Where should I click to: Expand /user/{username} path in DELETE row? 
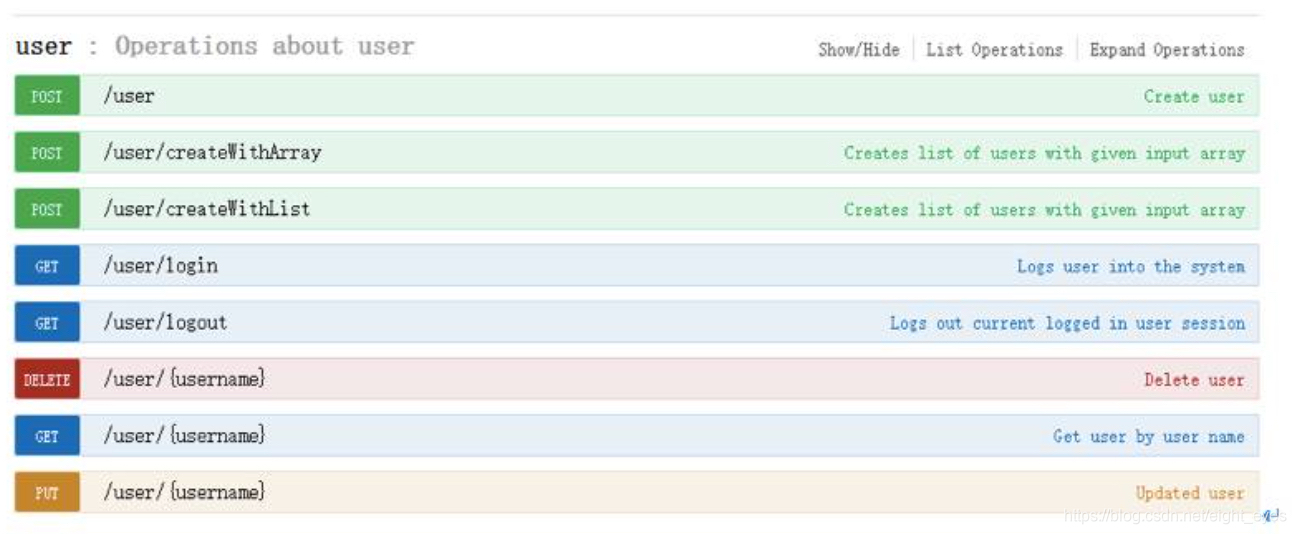click(x=184, y=379)
